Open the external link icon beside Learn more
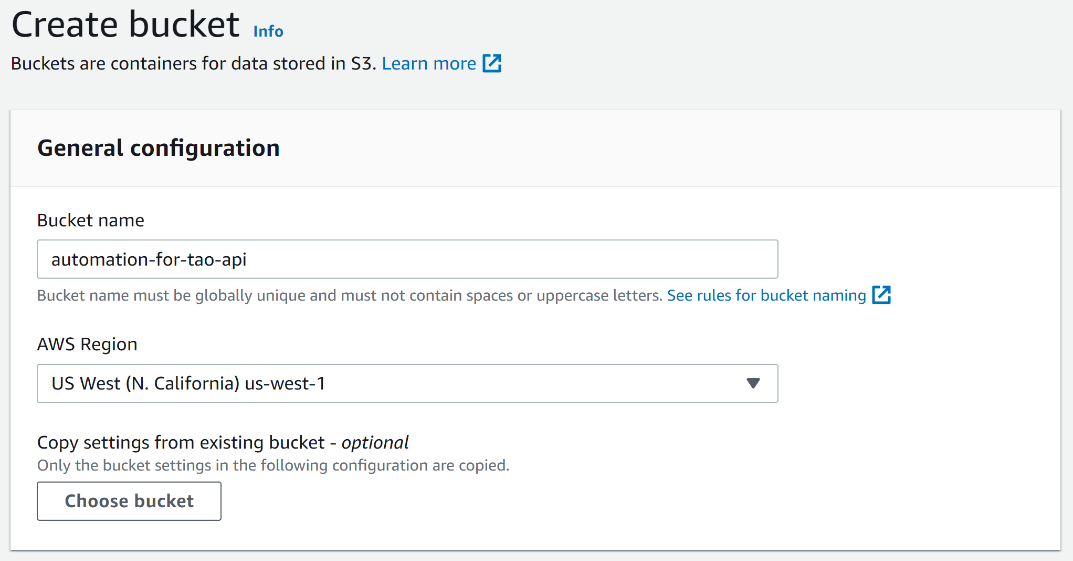 coord(492,64)
